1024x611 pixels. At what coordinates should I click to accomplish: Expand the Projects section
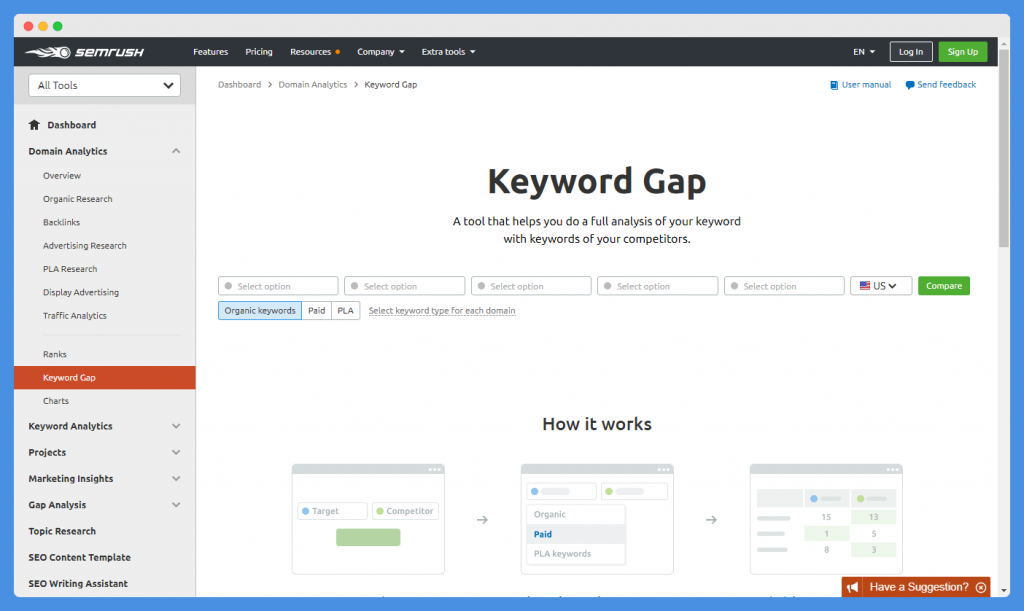(176, 452)
